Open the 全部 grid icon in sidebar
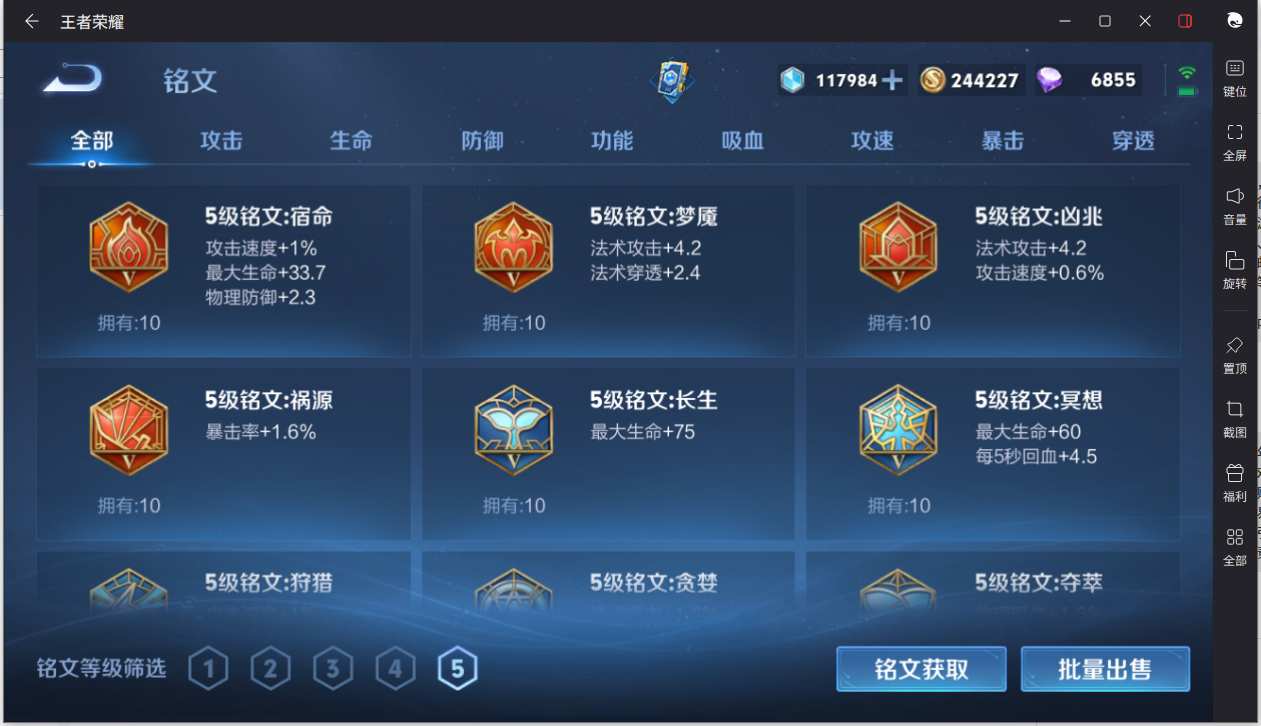The image size is (1261, 726). (x=1235, y=537)
